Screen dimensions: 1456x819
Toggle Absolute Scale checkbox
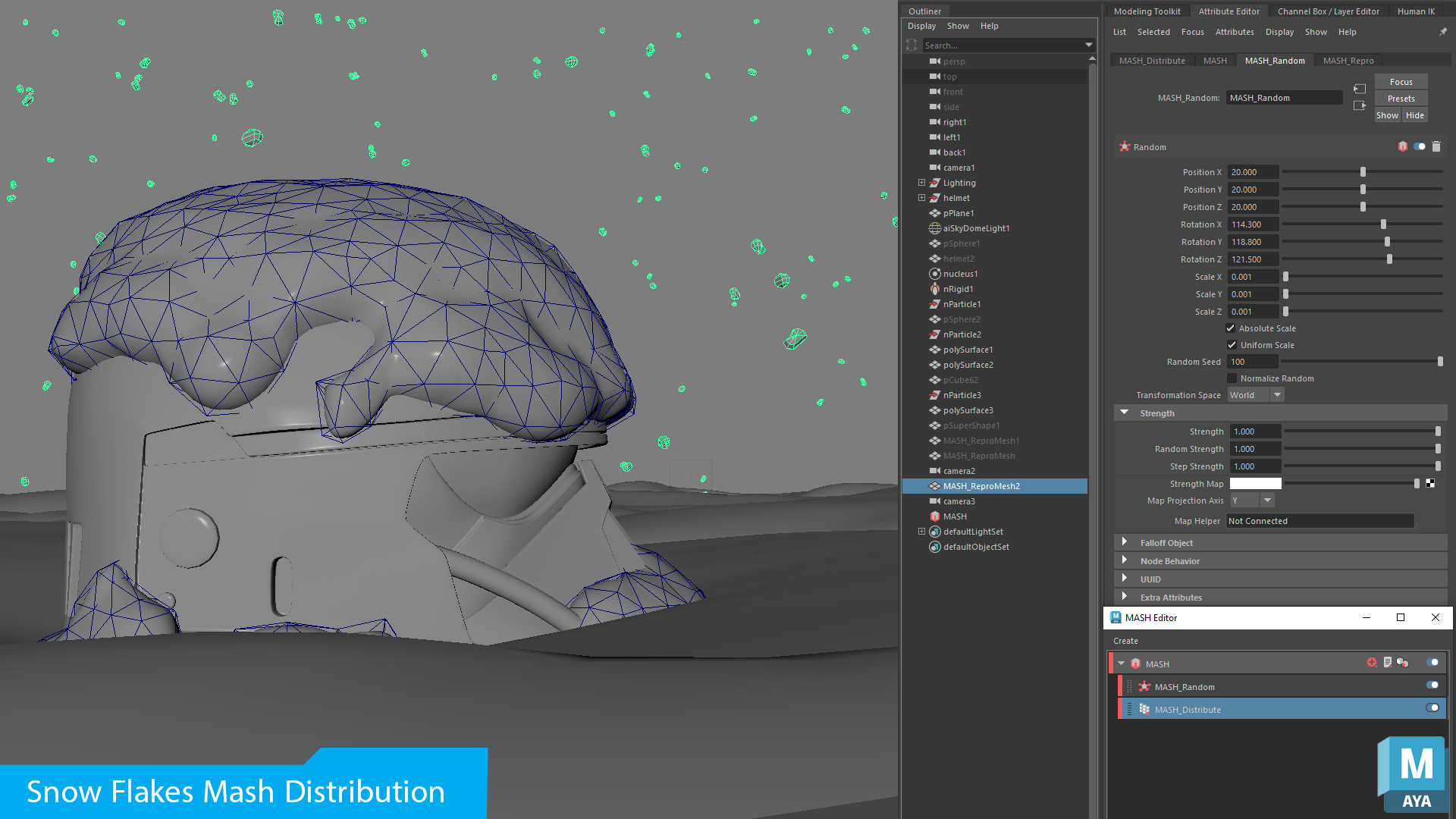coord(1231,328)
